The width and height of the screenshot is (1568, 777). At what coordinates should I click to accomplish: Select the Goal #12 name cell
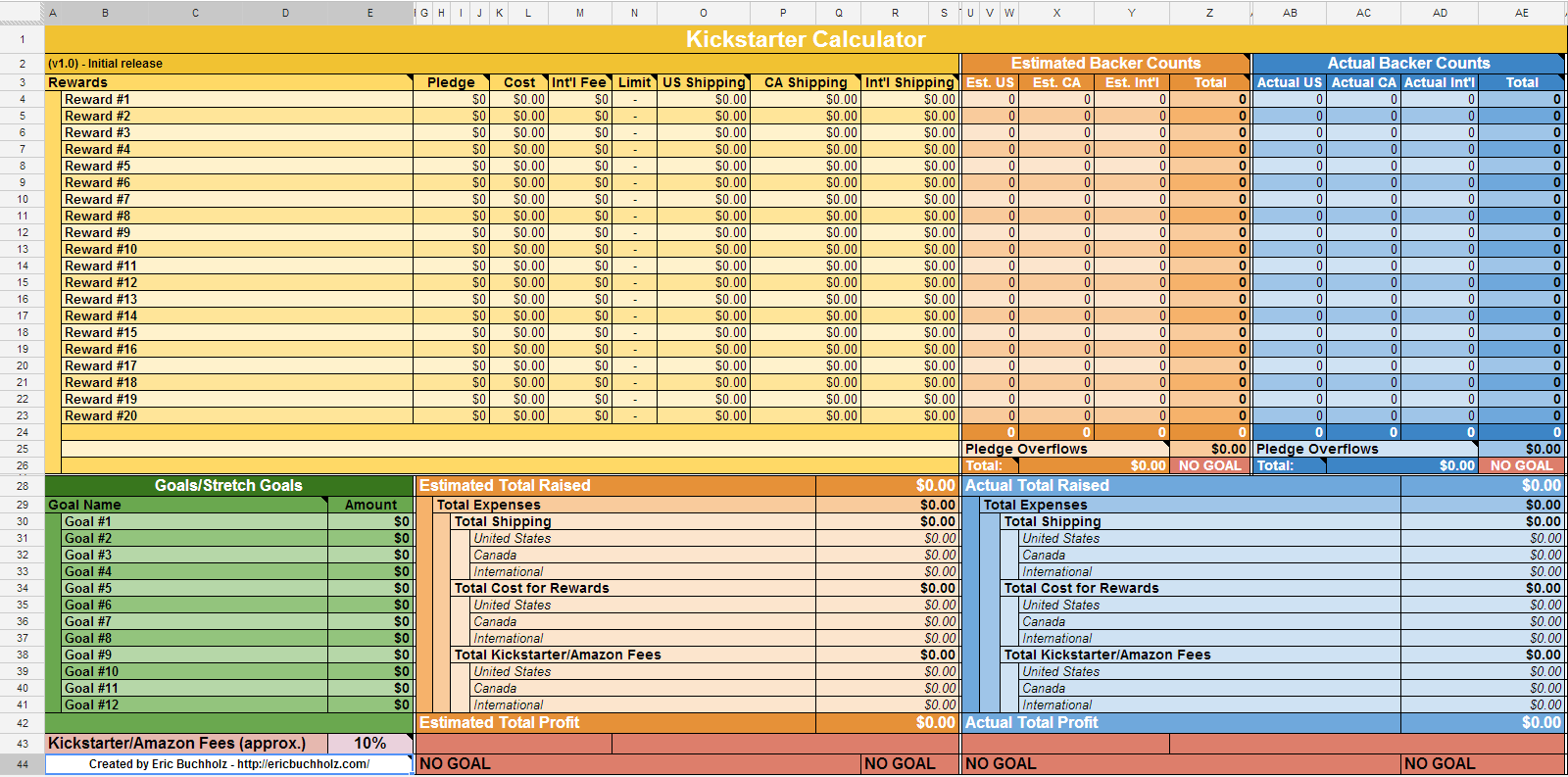tap(194, 705)
